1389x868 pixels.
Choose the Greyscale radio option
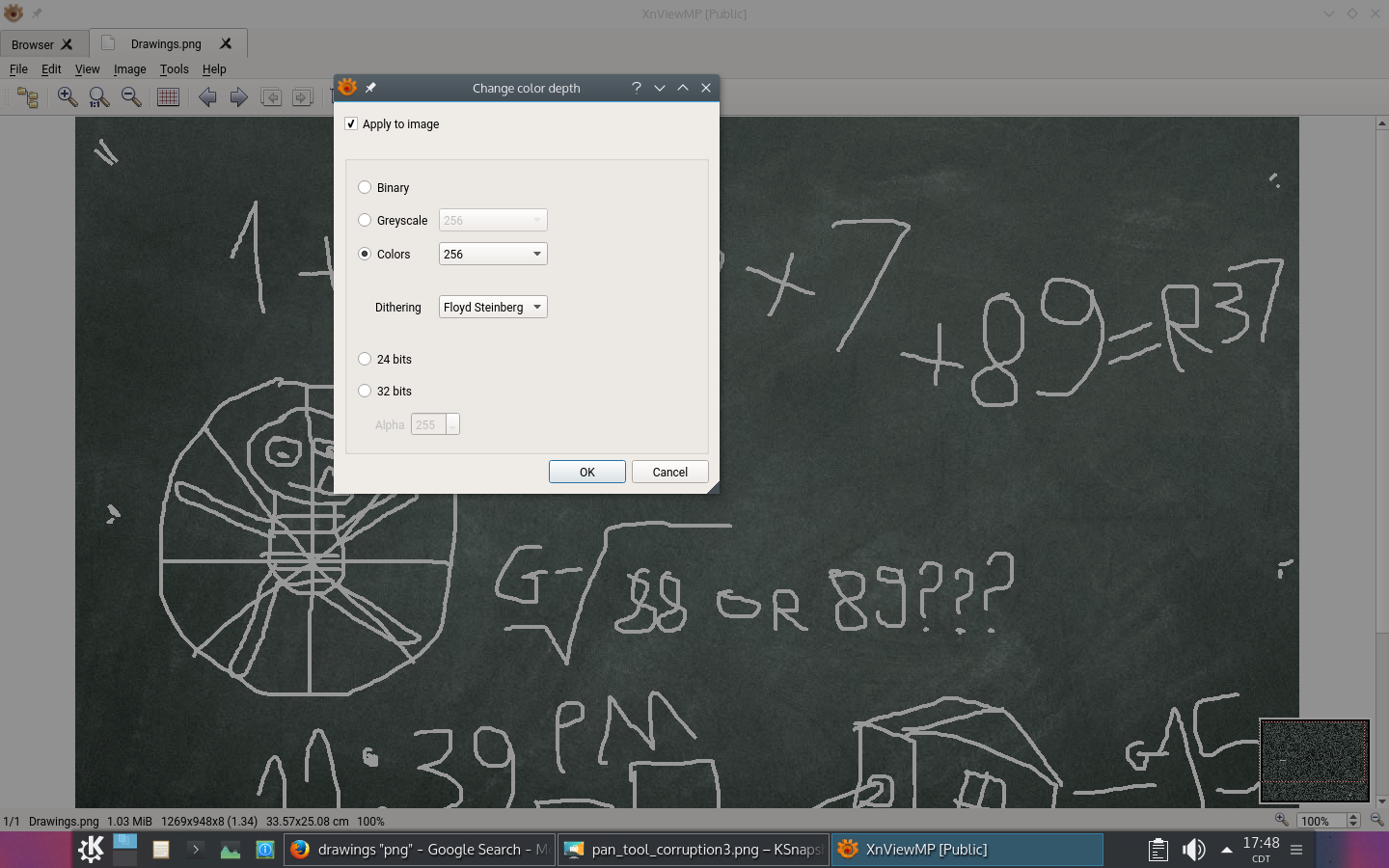tap(365, 220)
